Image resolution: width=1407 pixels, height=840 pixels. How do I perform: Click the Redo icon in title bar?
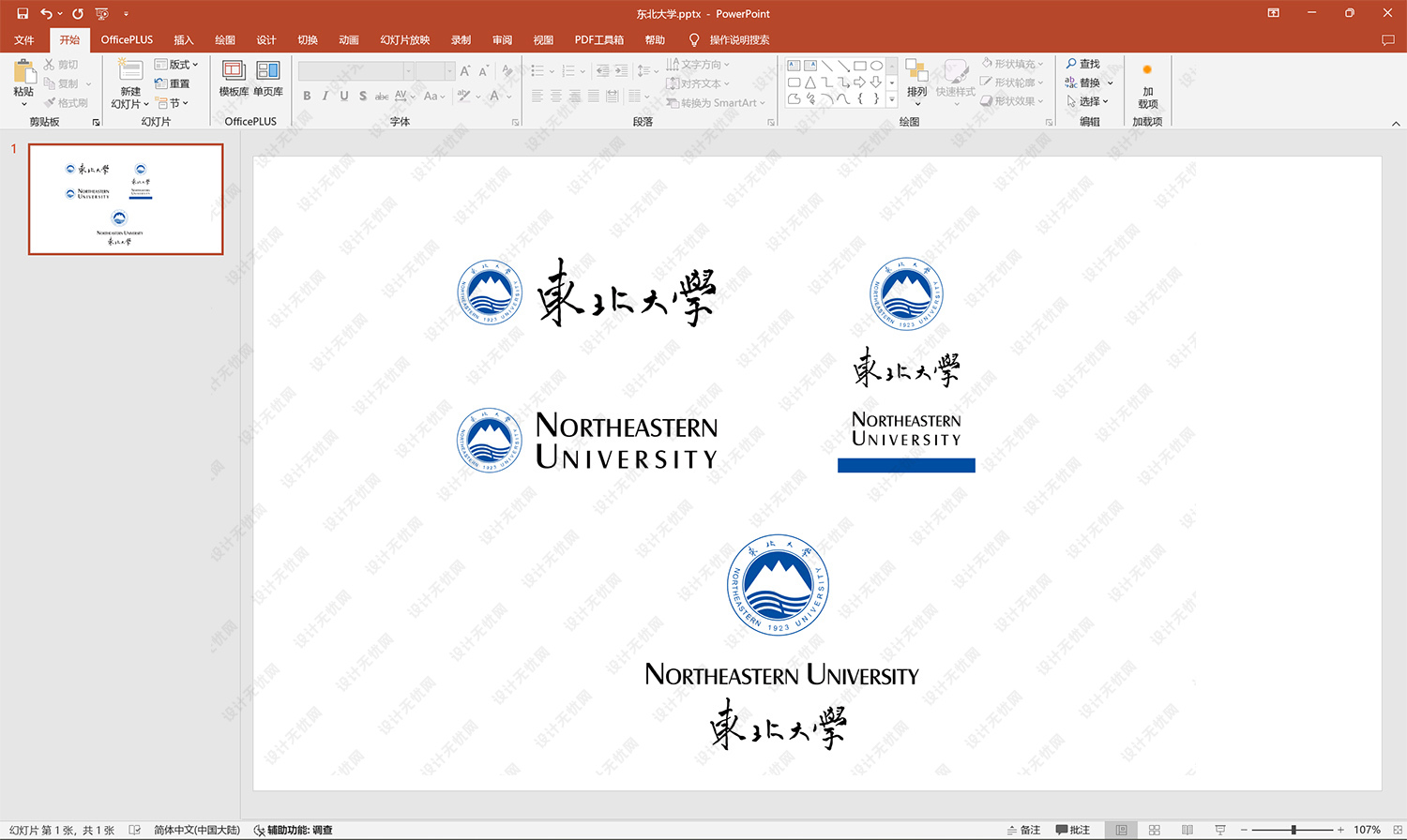click(x=78, y=13)
